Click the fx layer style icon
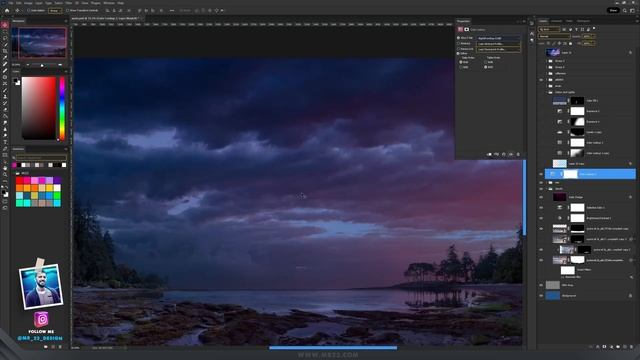 (598, 347)
